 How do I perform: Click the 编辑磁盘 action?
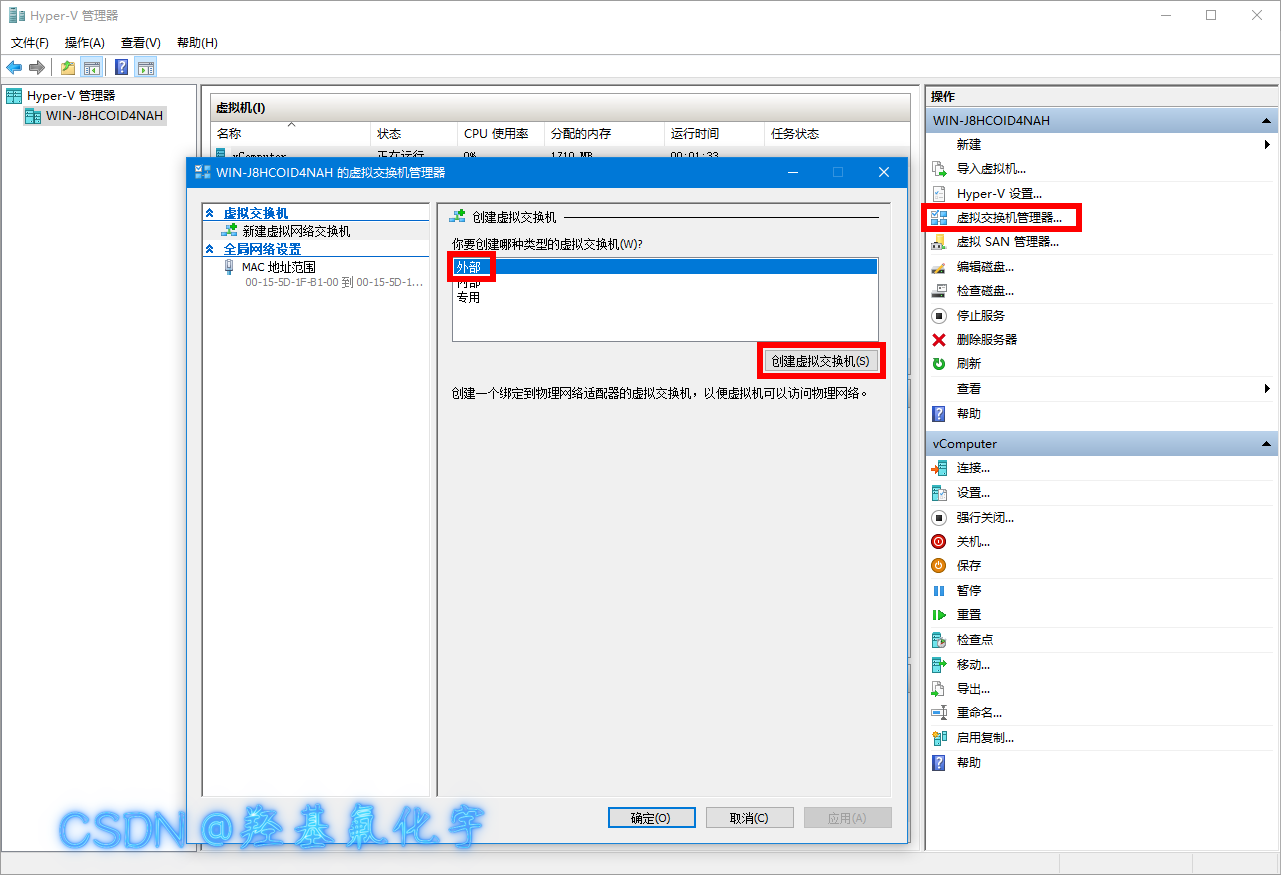tap(985, 267)
